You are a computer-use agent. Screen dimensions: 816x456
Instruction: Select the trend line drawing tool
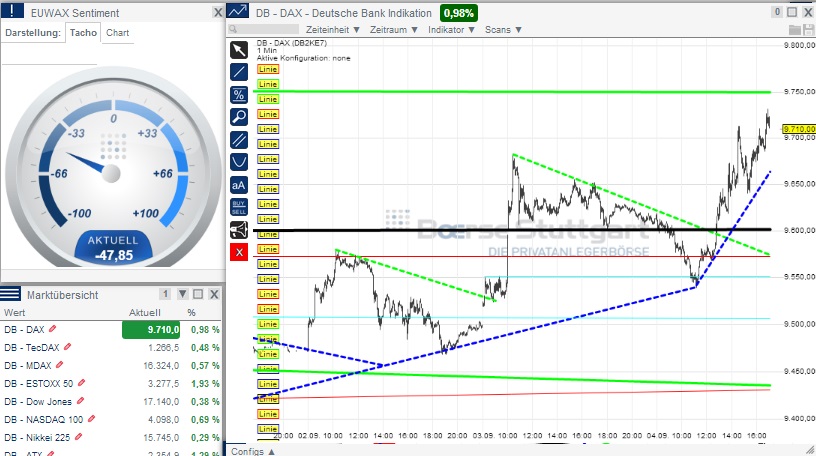click(239, 72)
